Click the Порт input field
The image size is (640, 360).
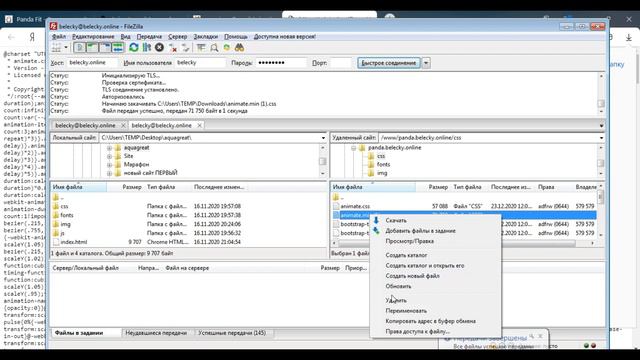coord(340,63)
